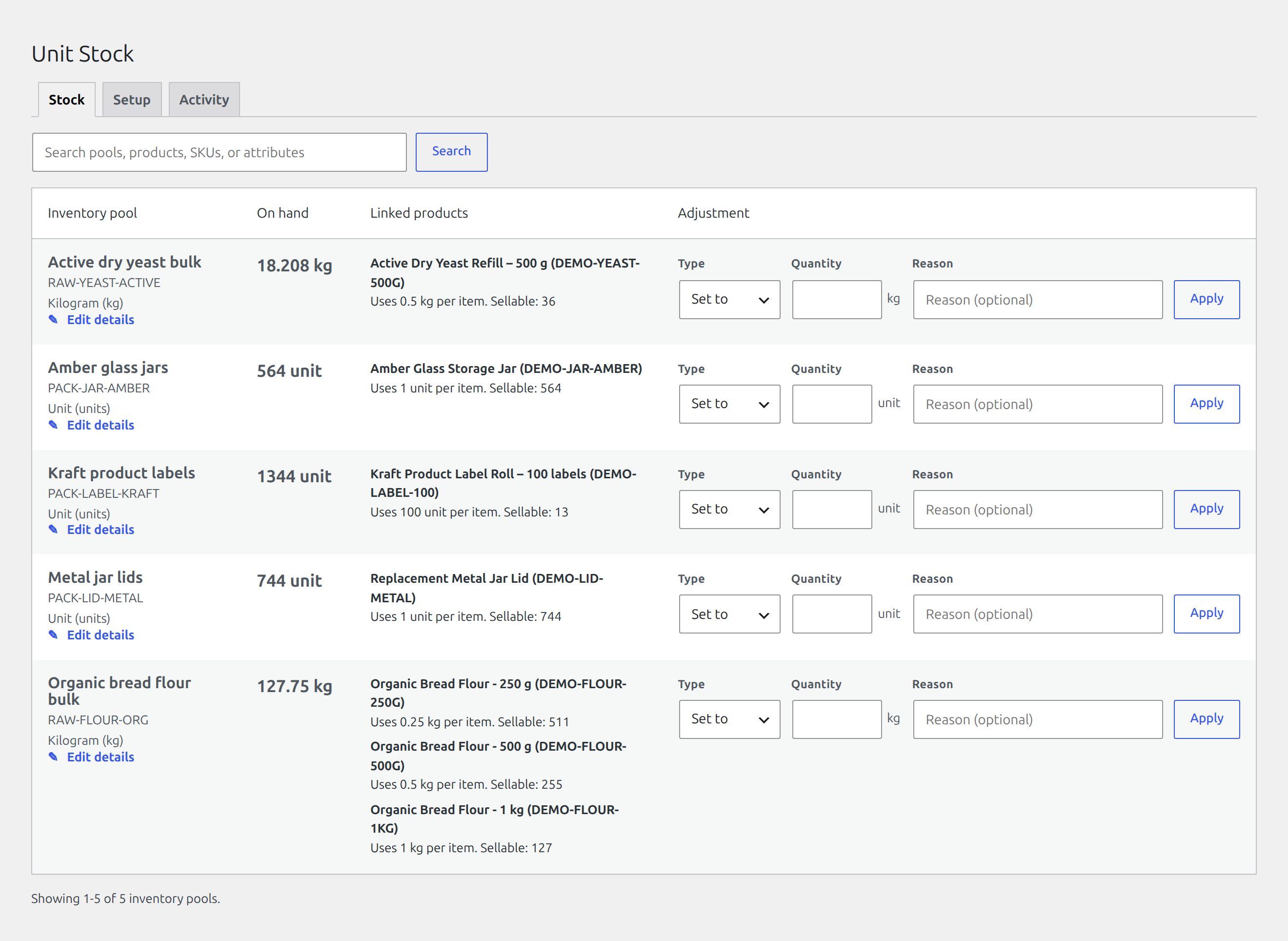Click the PACK-LID-METAL SKU text

point(96,598)
